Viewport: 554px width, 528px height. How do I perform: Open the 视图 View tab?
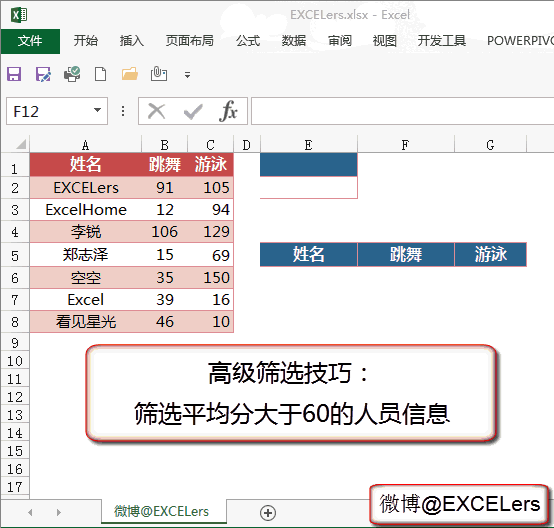point(385,41)
